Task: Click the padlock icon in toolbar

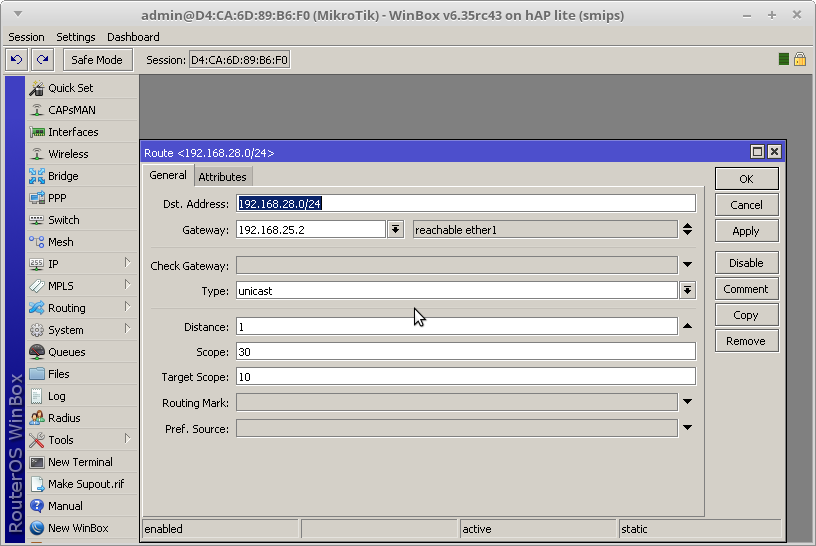Action: tap(800, 59)
